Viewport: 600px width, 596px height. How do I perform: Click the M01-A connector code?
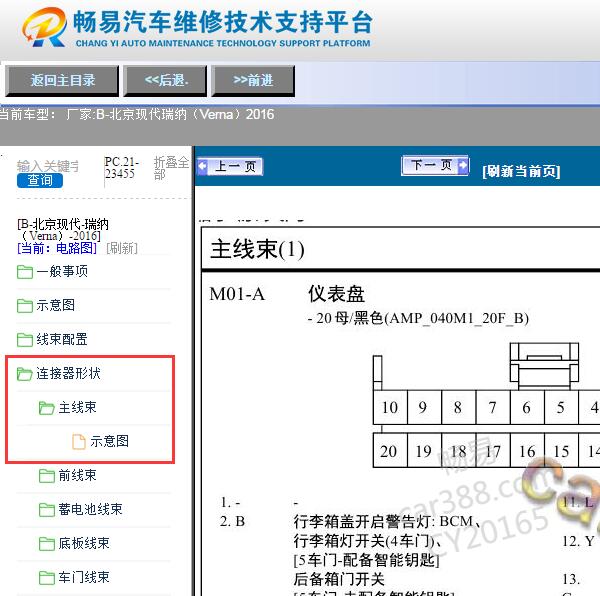237,294
